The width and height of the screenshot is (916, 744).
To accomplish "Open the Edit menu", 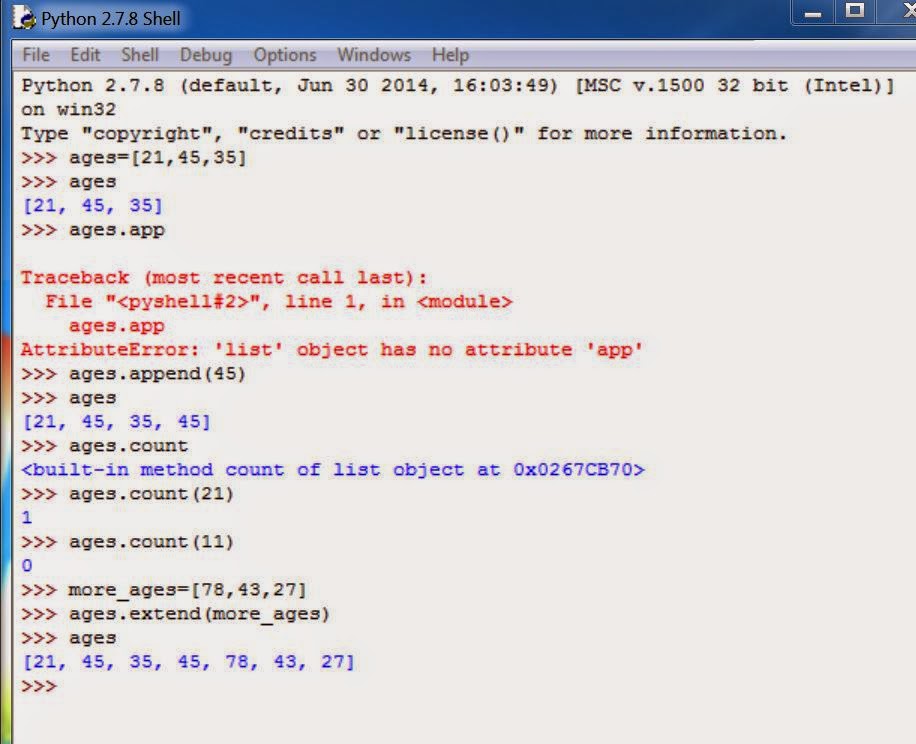I will point(85,55).
